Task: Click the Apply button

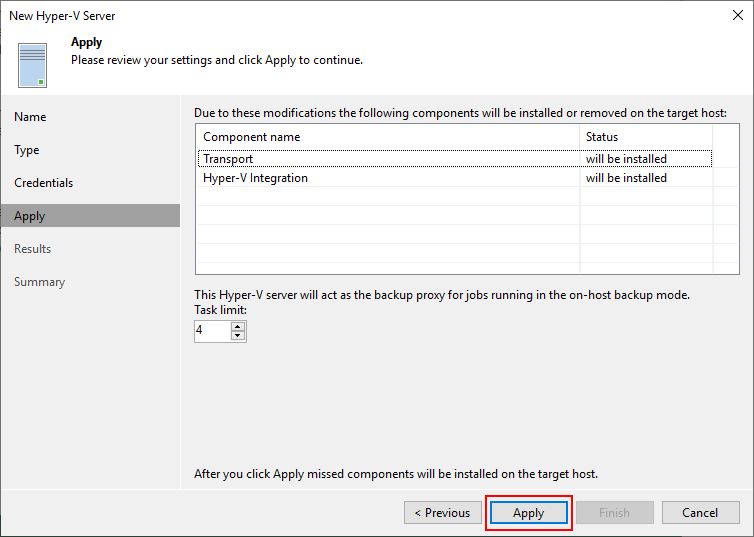Action: 528,512
